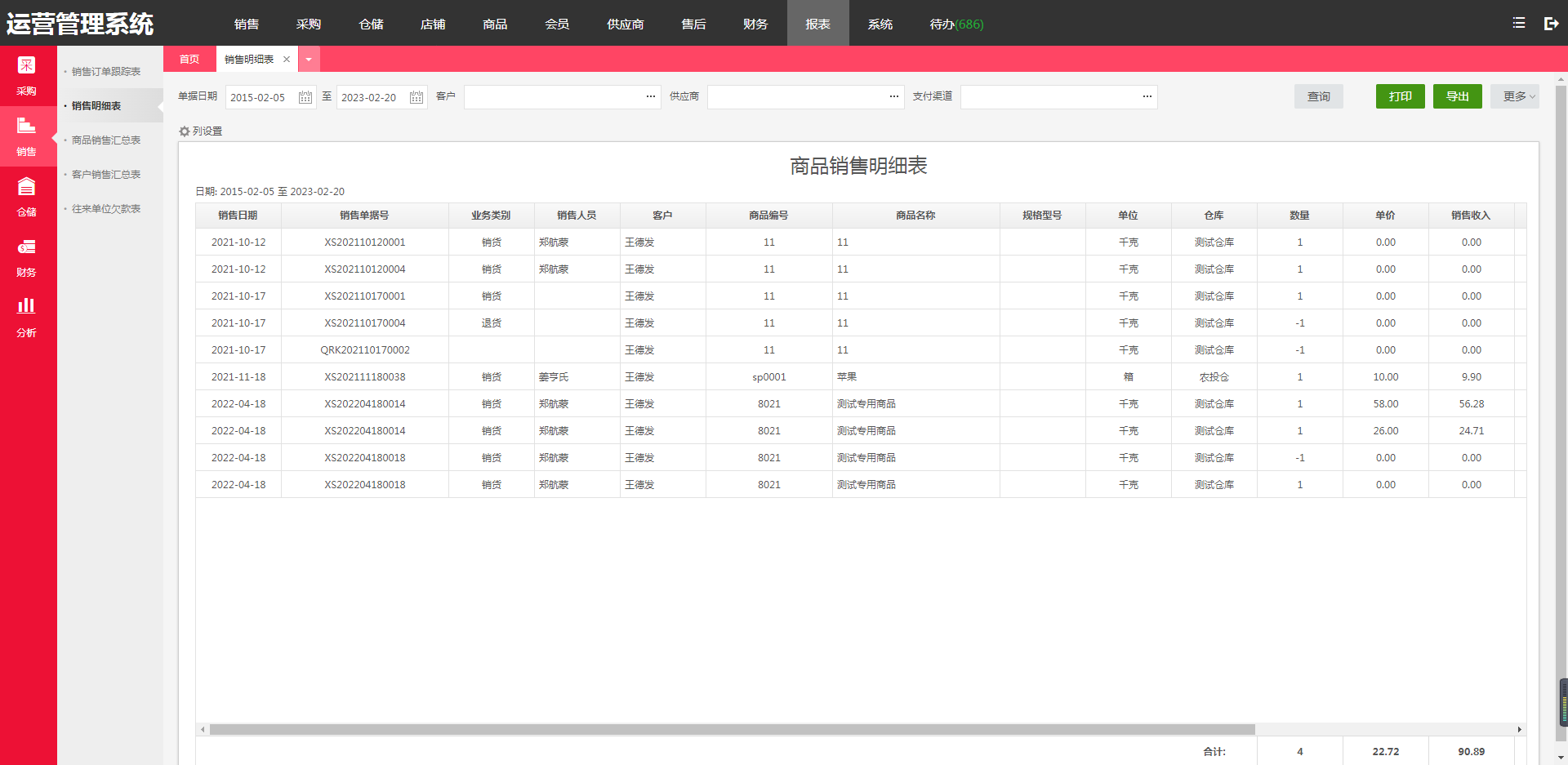Click the 查询 button
The height and width of the screenshot is (765, 1568).
[1319, 96]
